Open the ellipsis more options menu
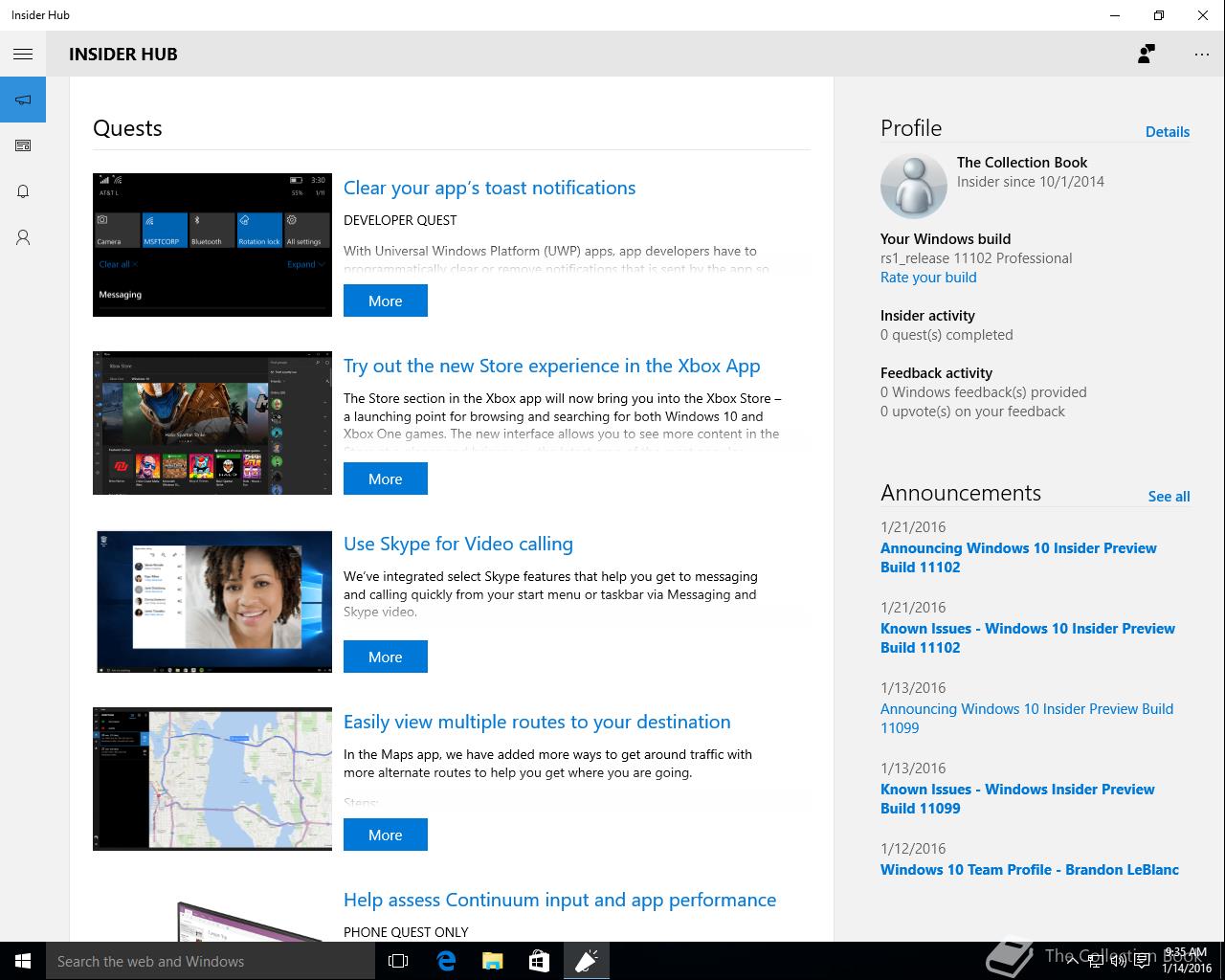 1202,55
